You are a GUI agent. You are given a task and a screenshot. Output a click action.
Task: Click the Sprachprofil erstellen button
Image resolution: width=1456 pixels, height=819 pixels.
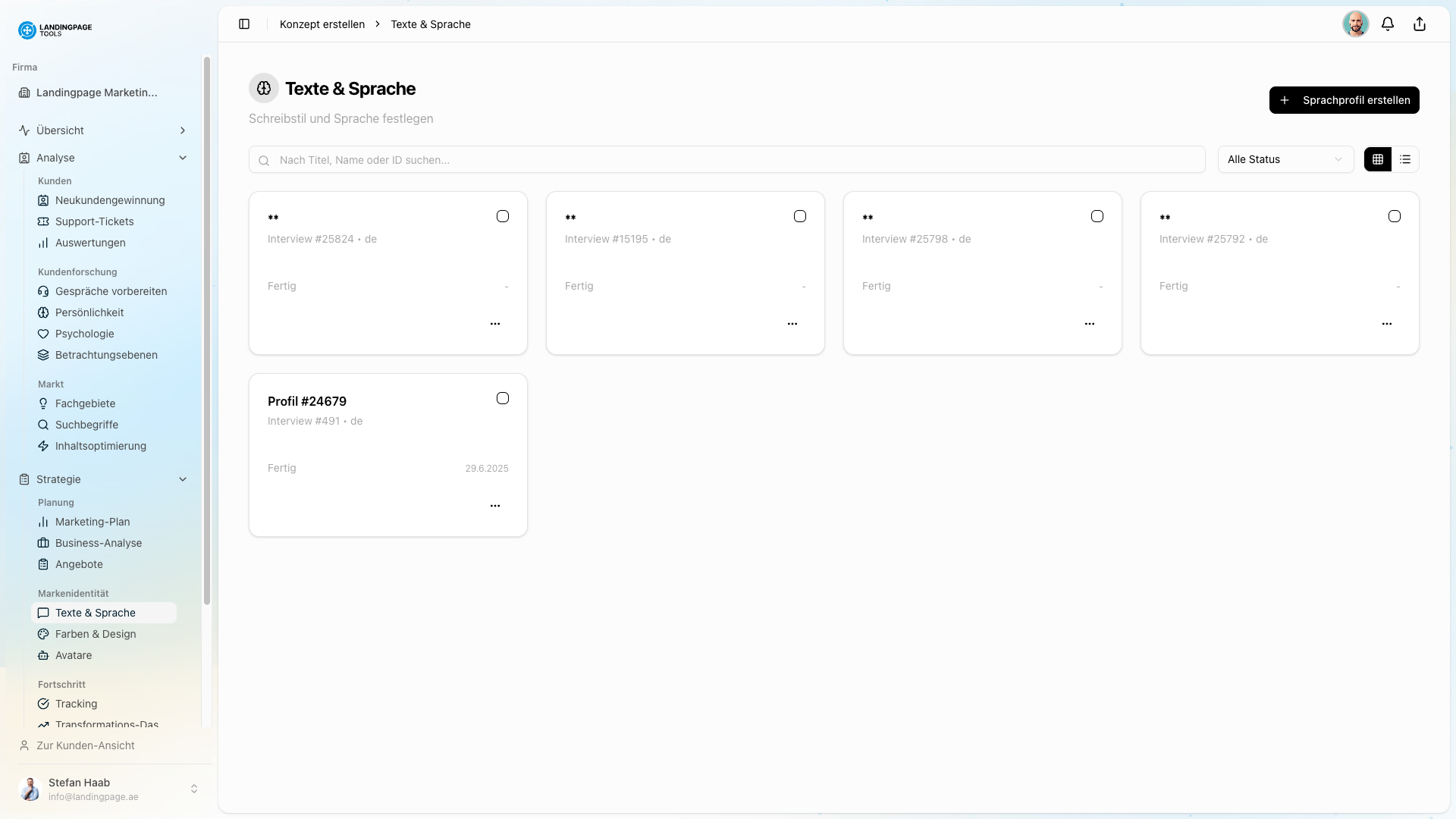[x=1344, y=99]
